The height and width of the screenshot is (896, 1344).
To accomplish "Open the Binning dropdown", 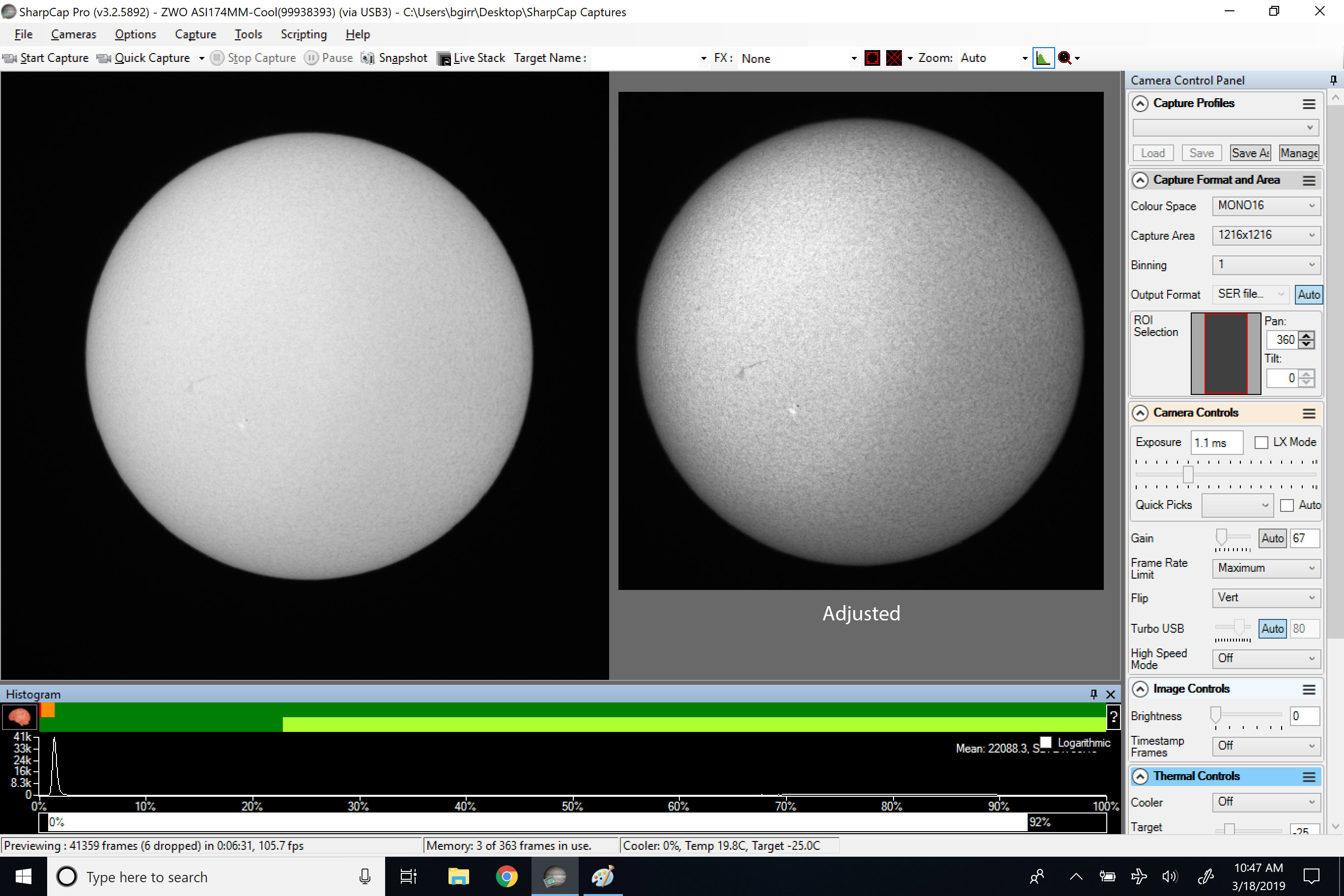I will [1266, 265].
